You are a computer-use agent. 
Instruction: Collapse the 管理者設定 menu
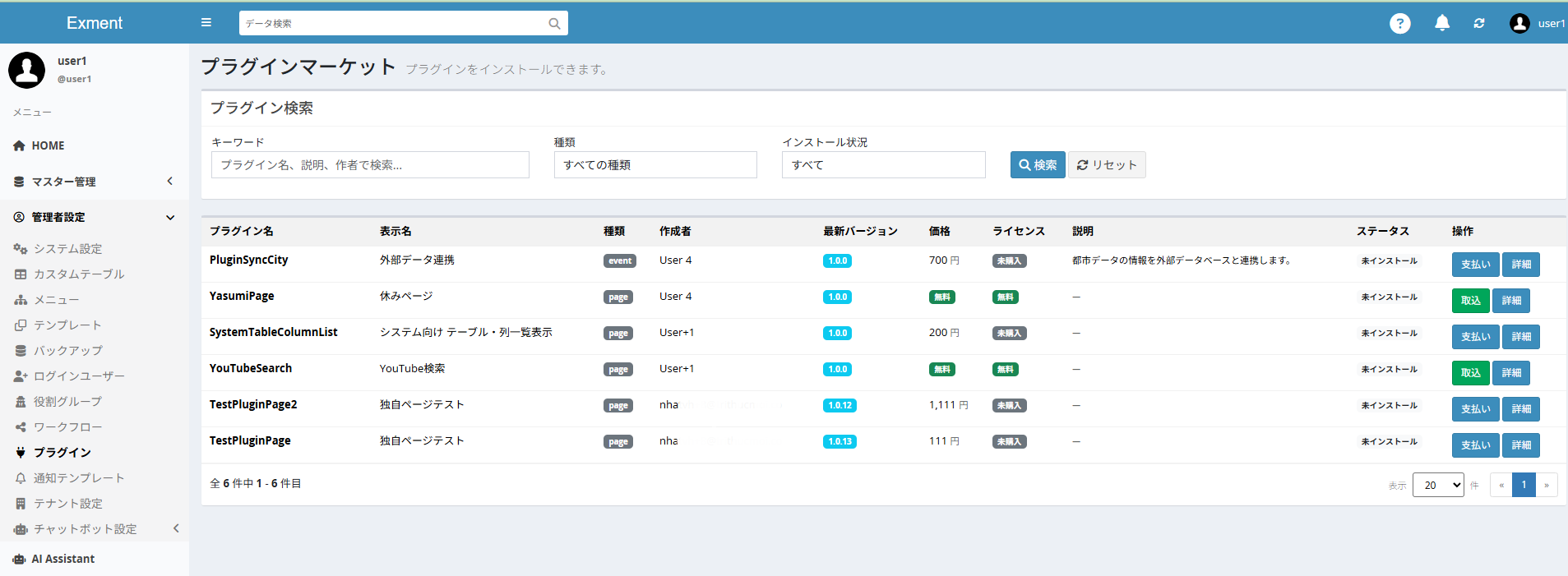click(x=95, y=217)
